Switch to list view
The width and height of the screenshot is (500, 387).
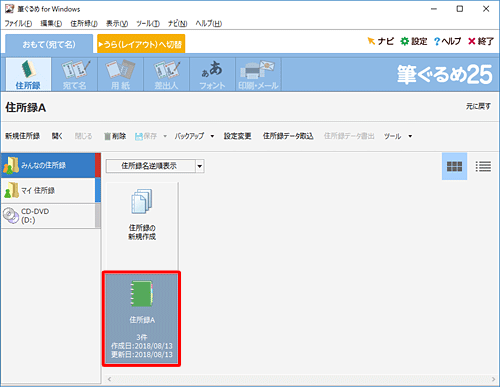pyautogui.click(x=483, y=166)
